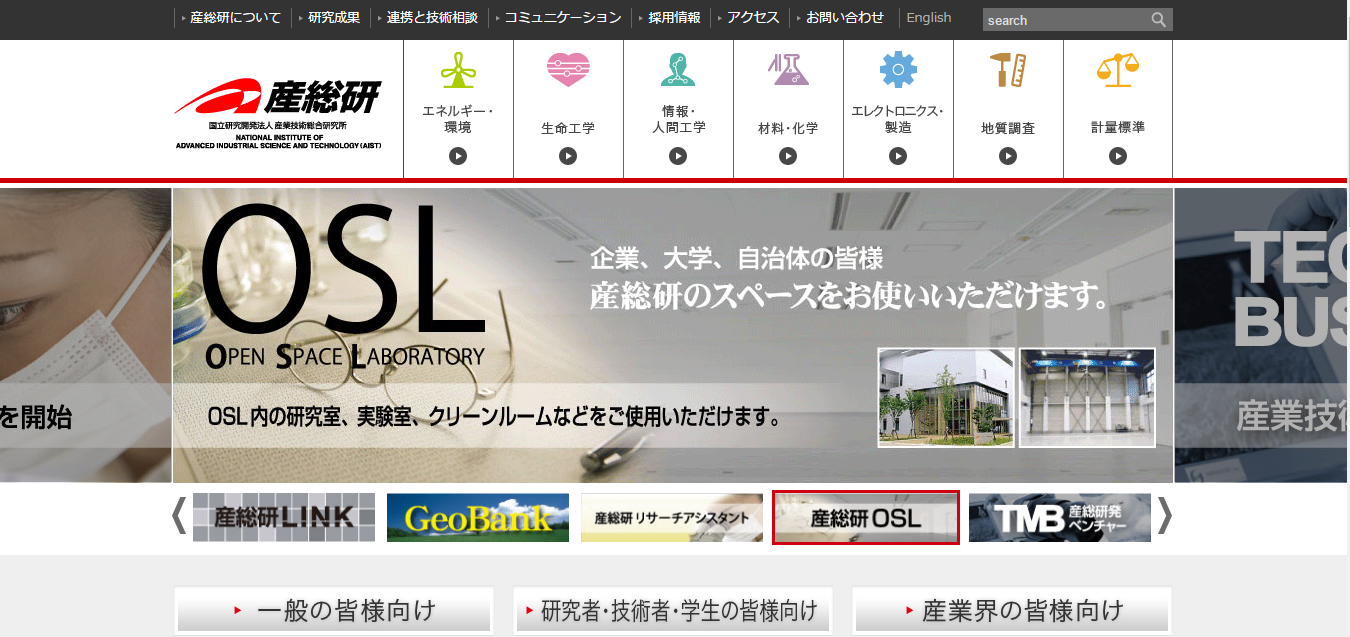
Task: Click the OSL Open Space Laboratory main banner
Action: pos(673,335)
